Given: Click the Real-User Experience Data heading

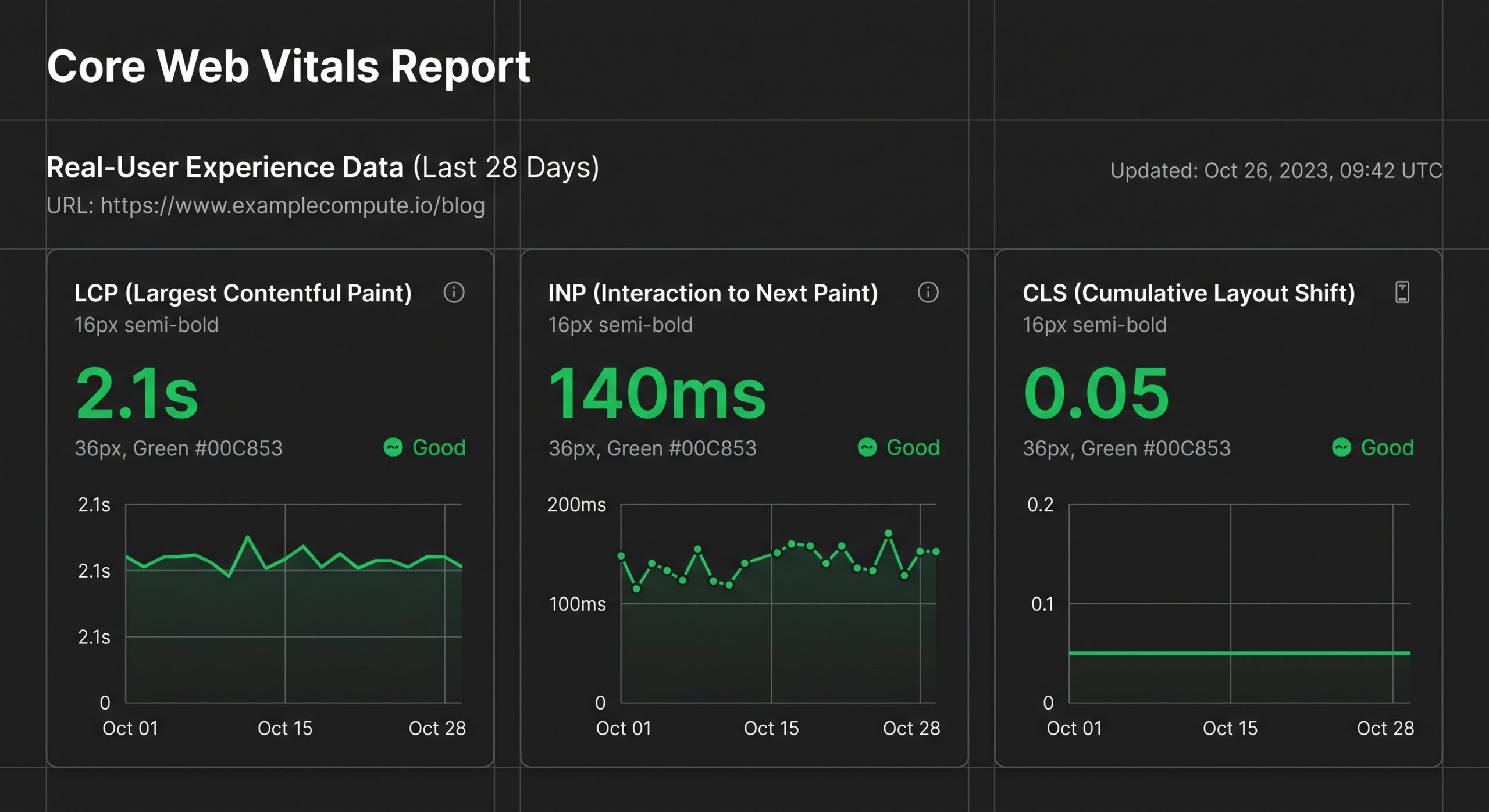Looking at the screenshot, I should (x=225, y=168).
